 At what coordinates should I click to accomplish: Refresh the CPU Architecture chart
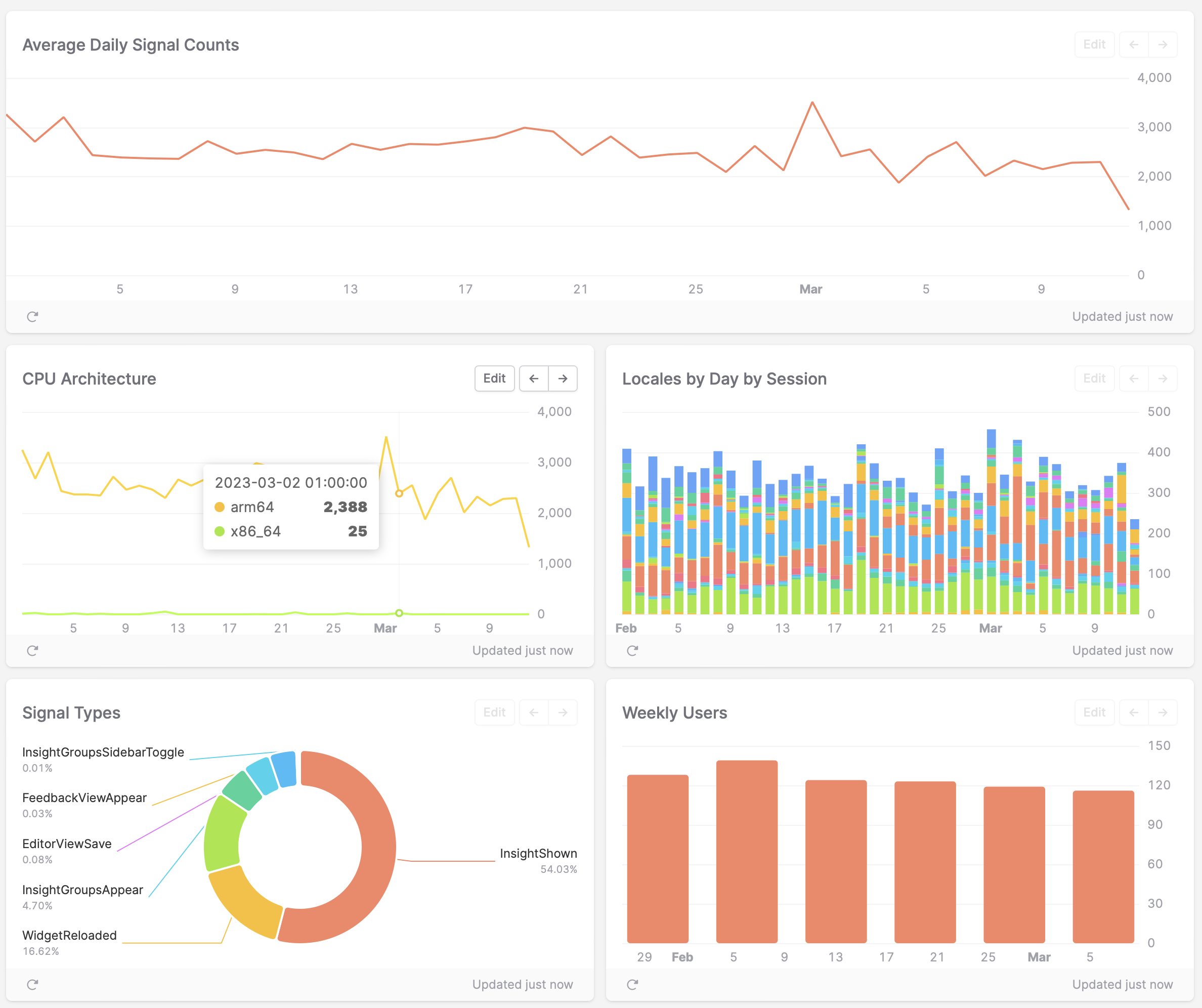tap(32, 650)
